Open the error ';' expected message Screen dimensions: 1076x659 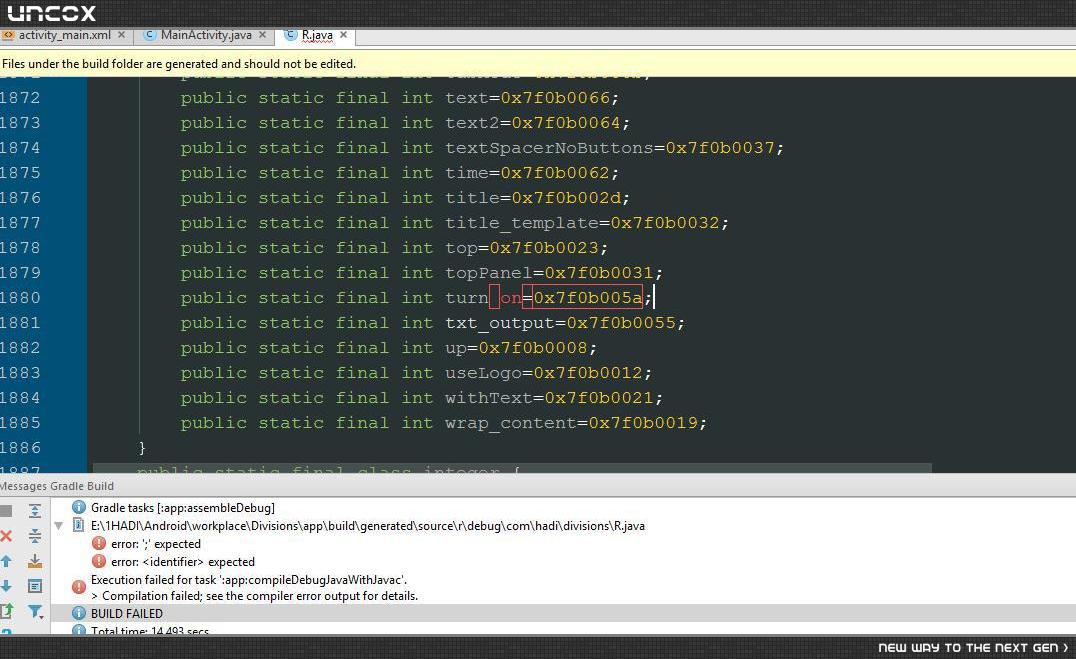156,544
